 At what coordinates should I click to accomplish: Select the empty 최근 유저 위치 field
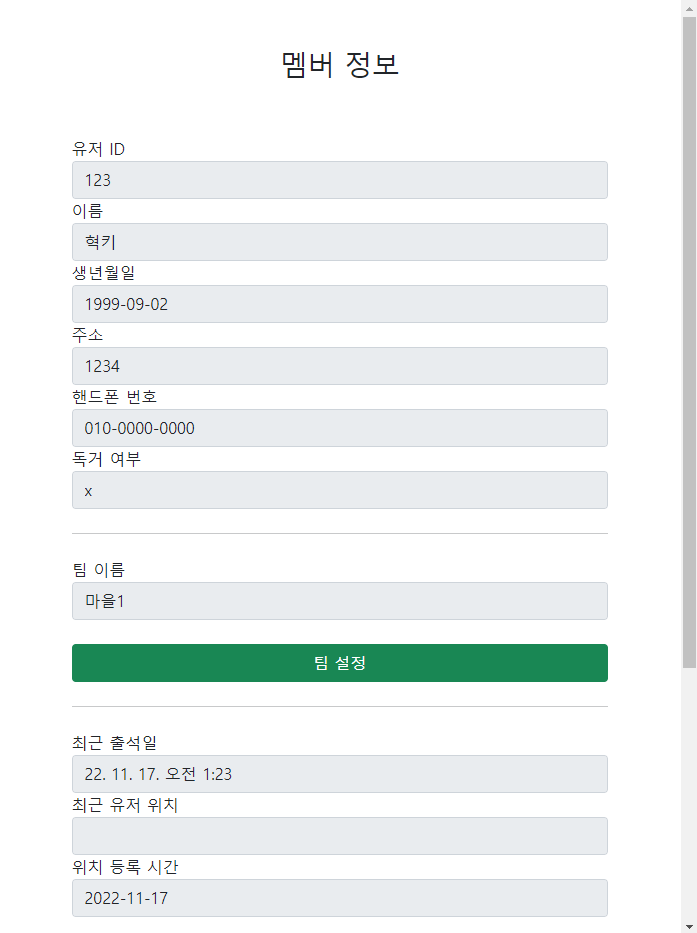click(x=339, y=836)
